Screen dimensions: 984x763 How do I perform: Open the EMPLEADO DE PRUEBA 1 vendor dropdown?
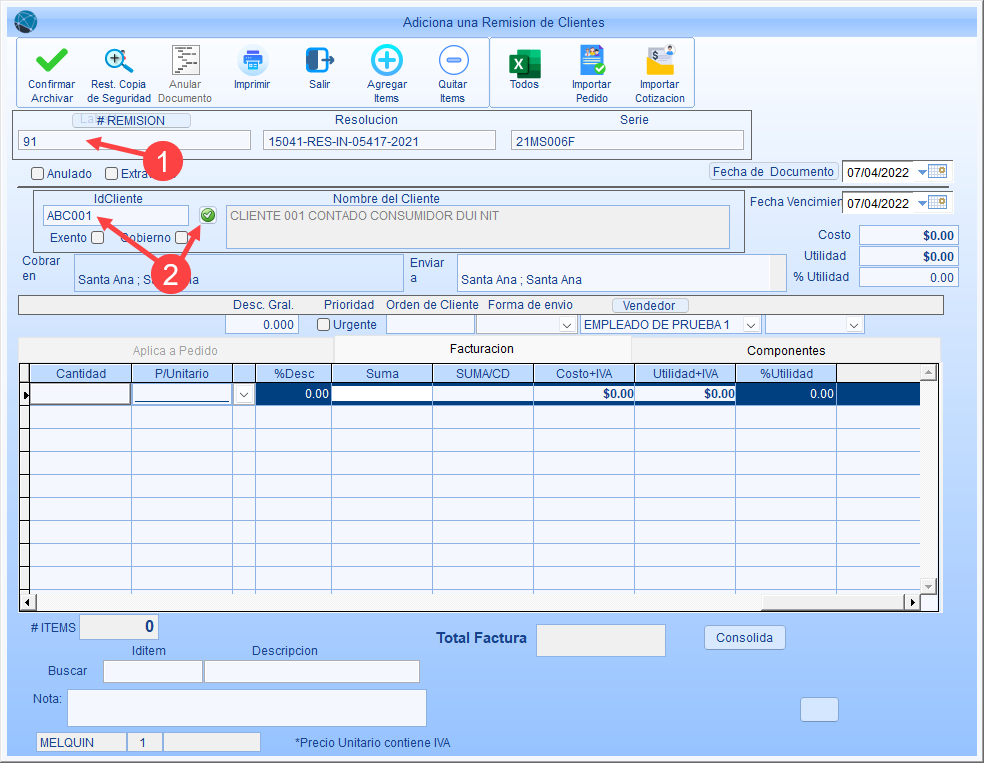point(751,325)
